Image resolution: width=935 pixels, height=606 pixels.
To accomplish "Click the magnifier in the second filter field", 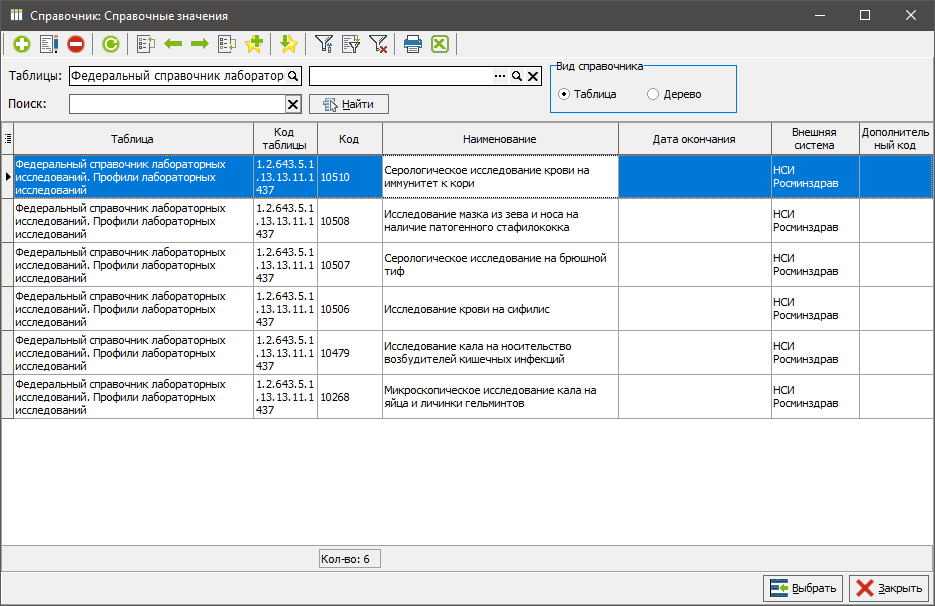I will point(517,76).
